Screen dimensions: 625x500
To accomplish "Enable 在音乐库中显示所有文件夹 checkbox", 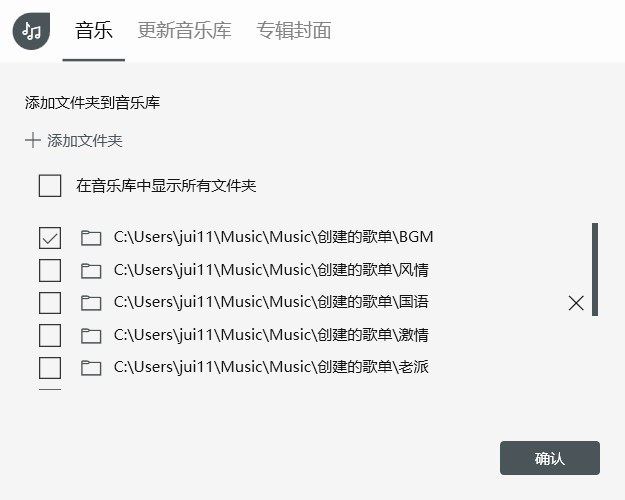I will click(x=50, y=186).
